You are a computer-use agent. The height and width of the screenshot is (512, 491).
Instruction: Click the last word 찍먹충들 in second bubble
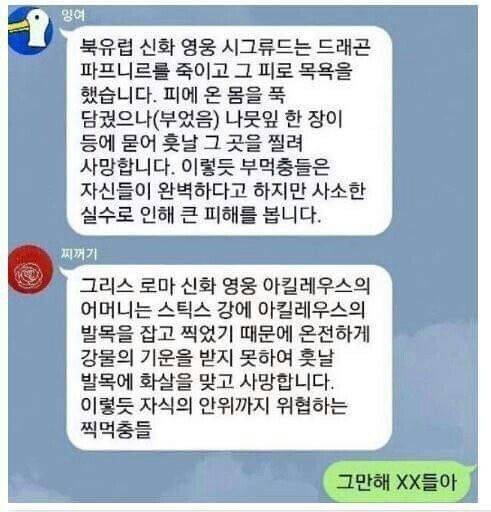tap(116, 429)
